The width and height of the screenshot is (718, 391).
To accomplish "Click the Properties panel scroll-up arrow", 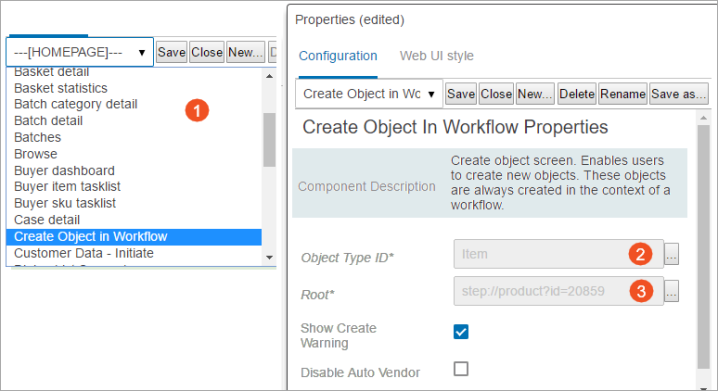I will [x=704, y=118].
